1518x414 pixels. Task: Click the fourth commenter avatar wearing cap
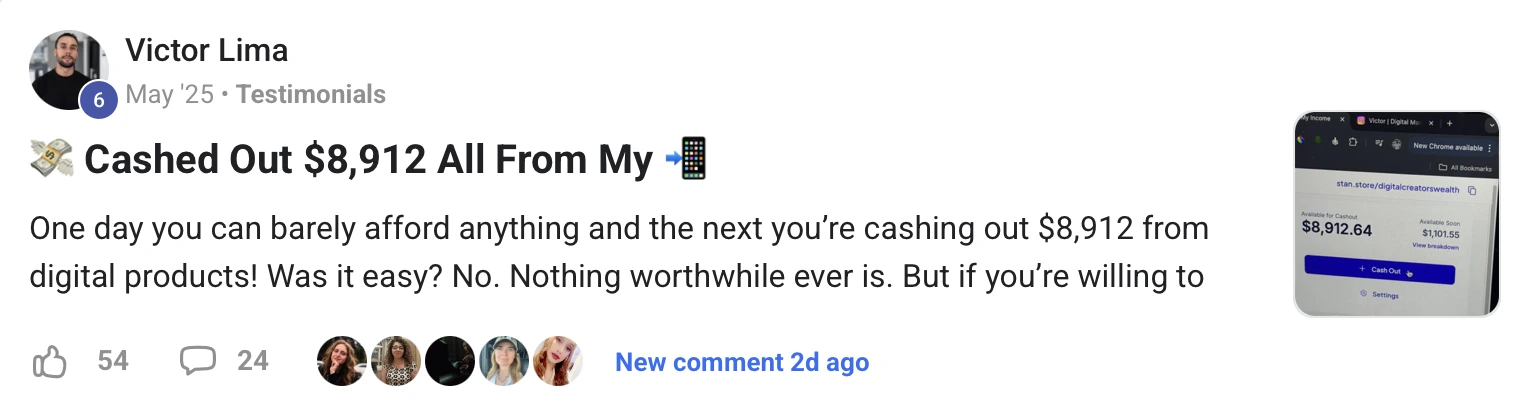pyautogui.click(x=503, y=361)
